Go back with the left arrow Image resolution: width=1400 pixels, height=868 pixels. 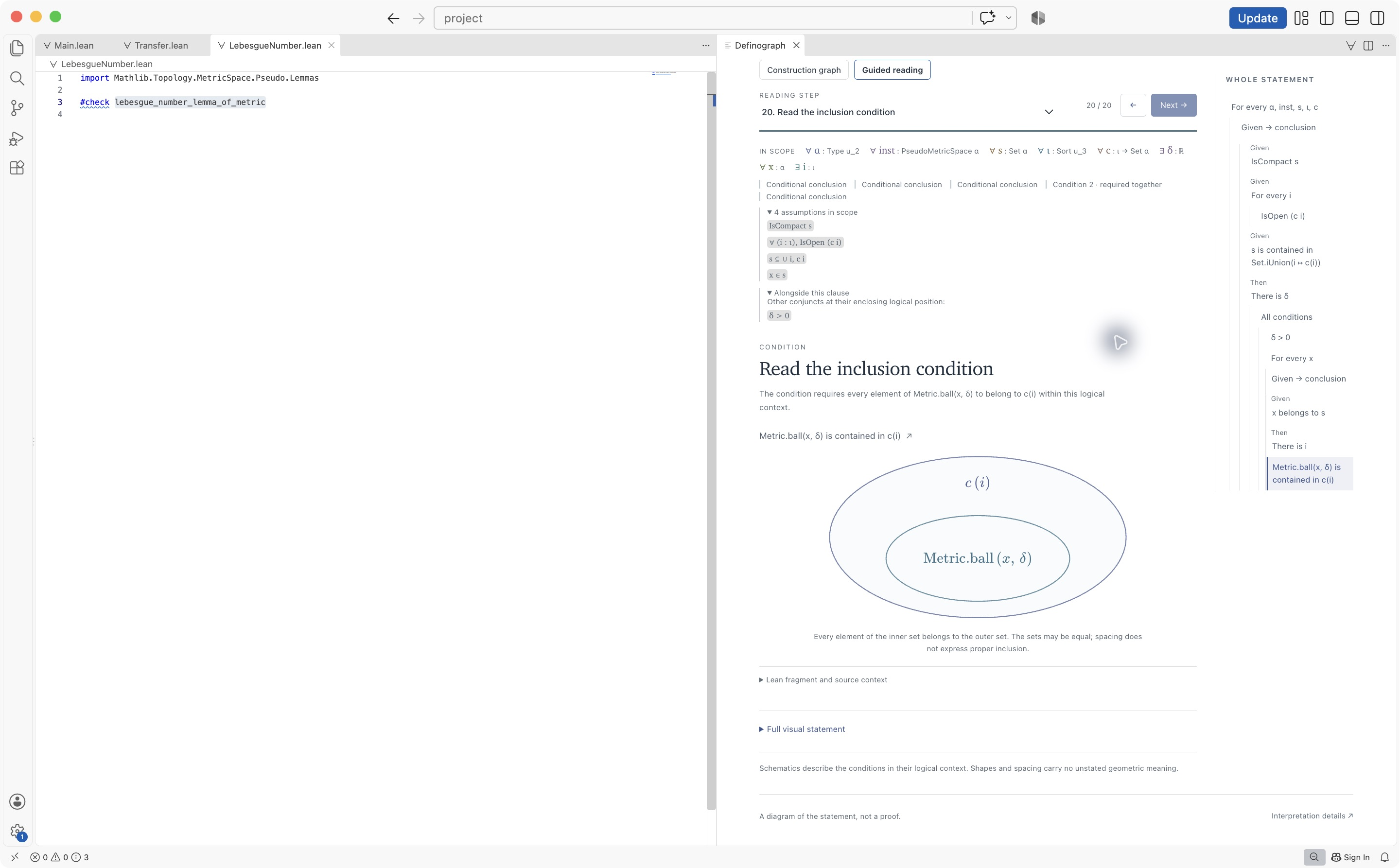tap(393, 18)
